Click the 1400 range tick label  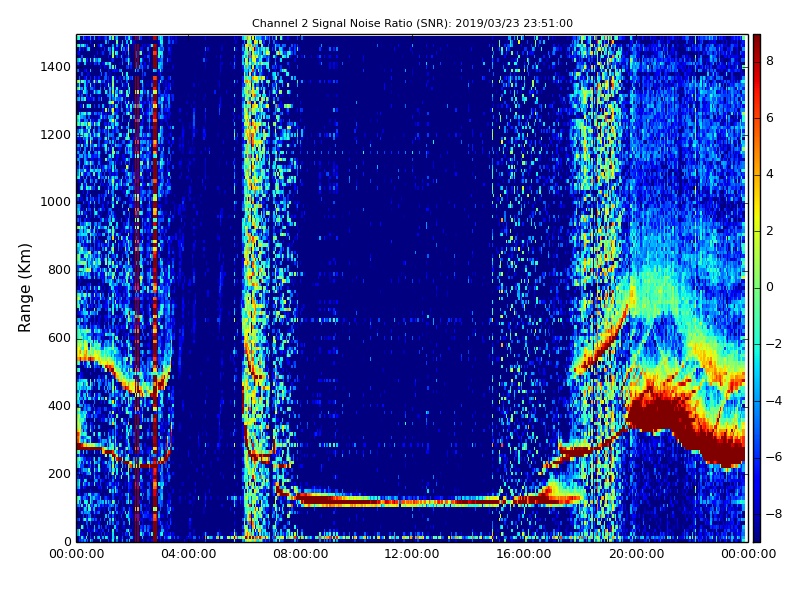[55, 67]
